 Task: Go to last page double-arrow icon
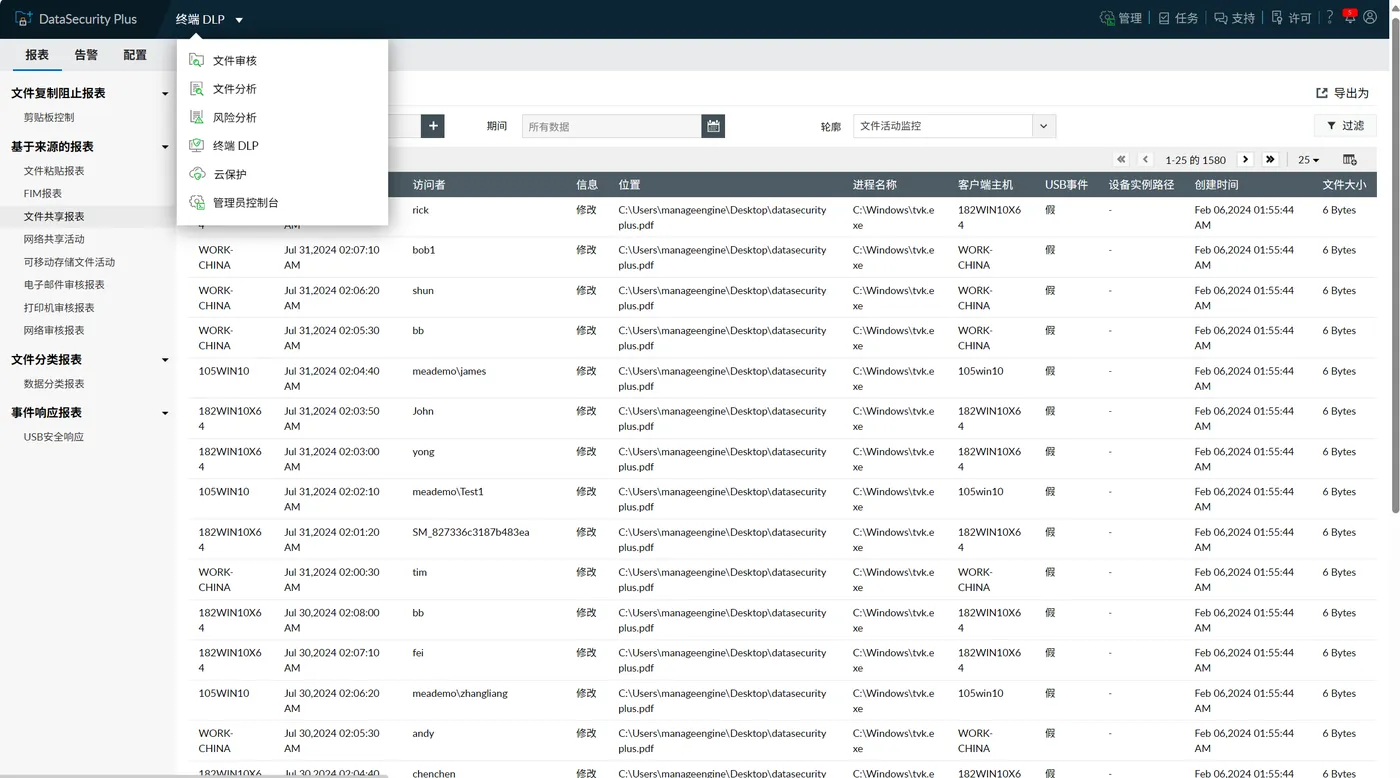click(x=1270, y=160)
